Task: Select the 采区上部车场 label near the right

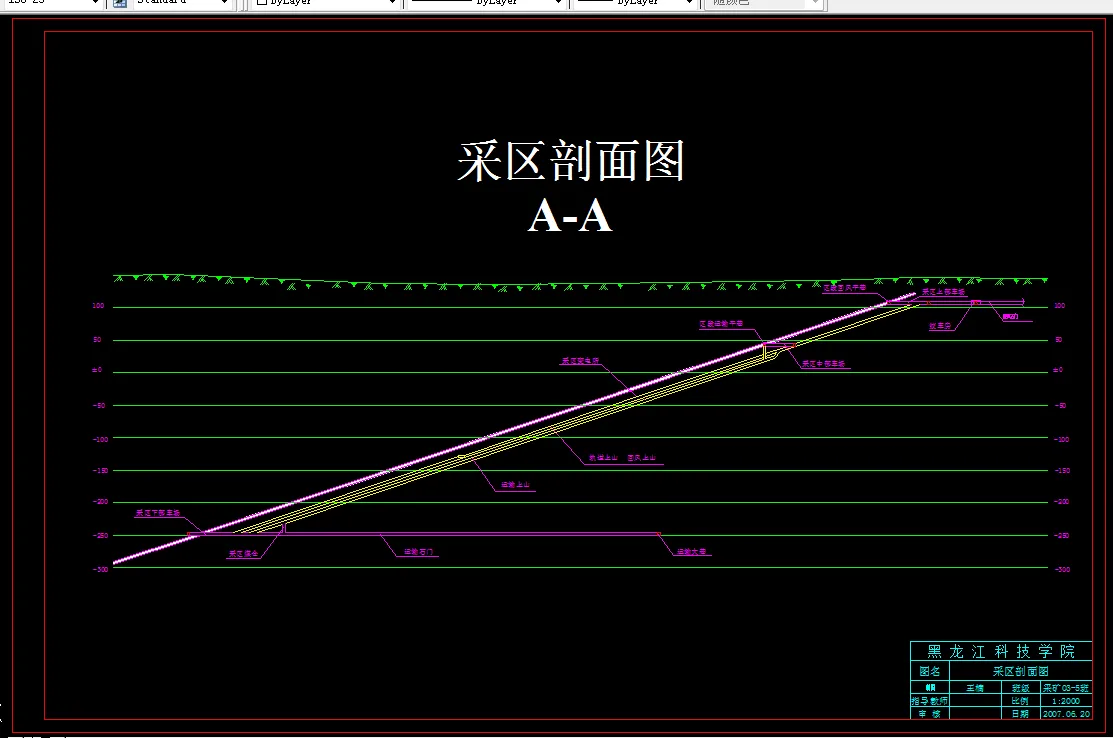Action: (945, 292)
